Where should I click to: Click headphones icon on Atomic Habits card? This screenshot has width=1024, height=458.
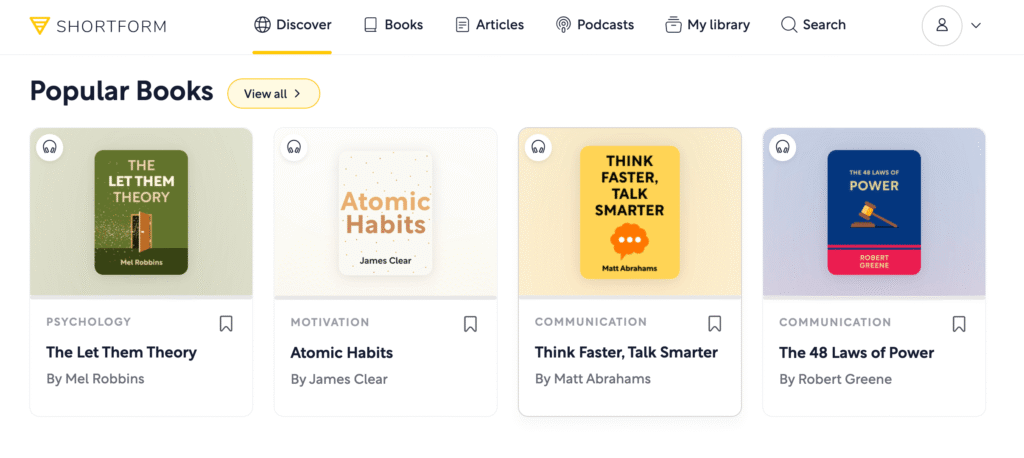pos(294,147)
